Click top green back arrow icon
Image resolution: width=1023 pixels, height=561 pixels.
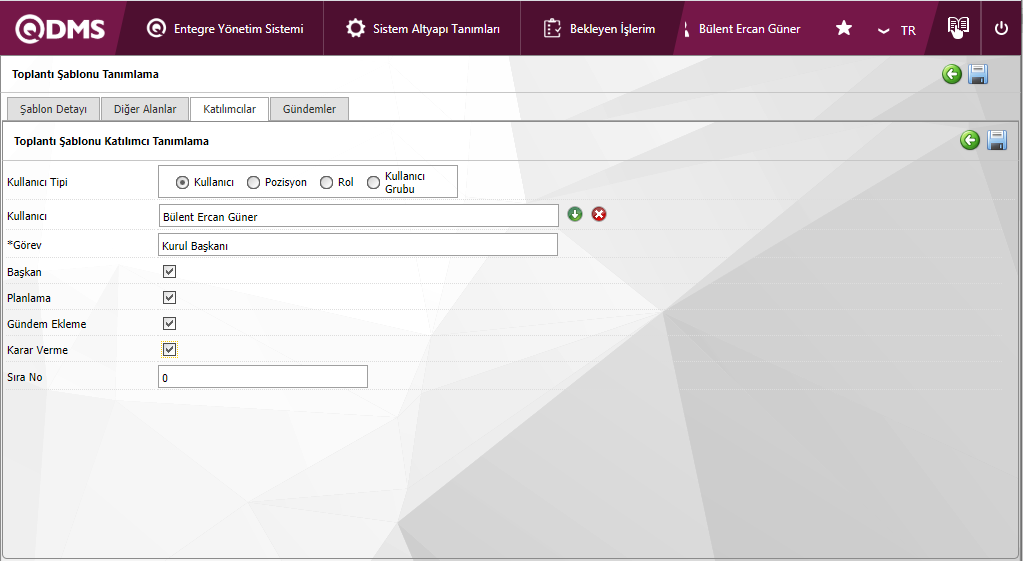(x=952, y=75)
